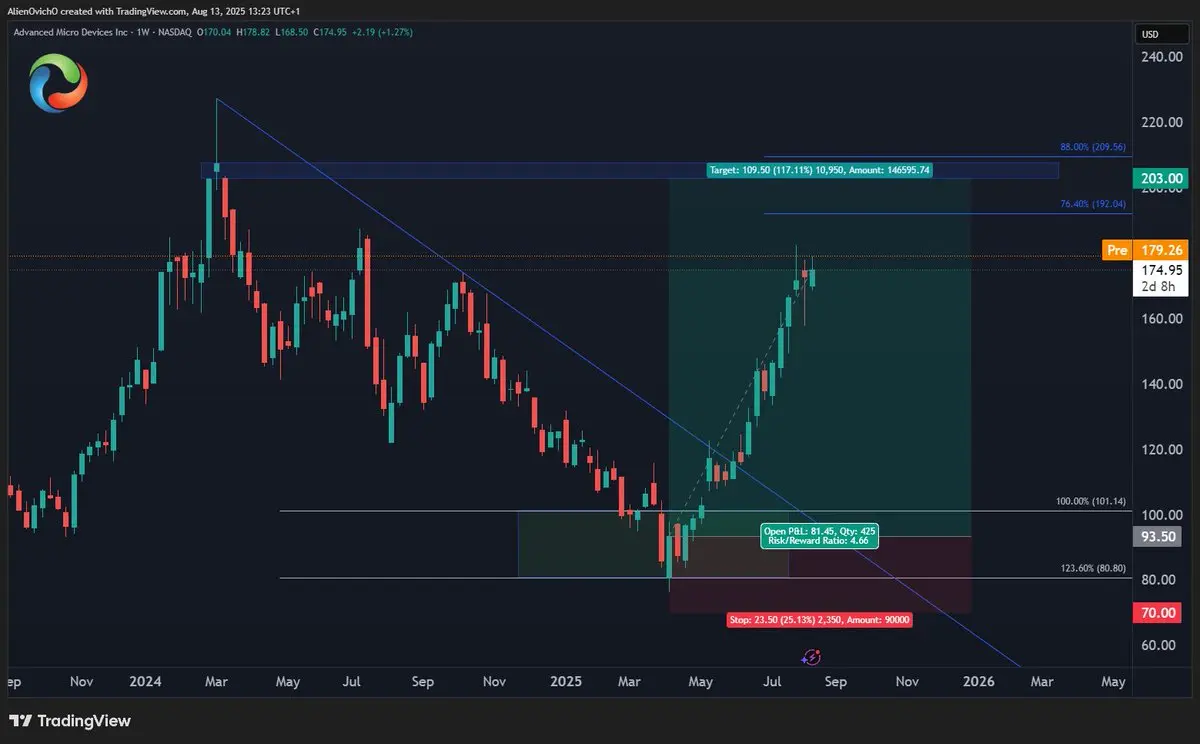
Task: Select the Open P&L Risk/Reward label
Action: [x=819, y=535]
